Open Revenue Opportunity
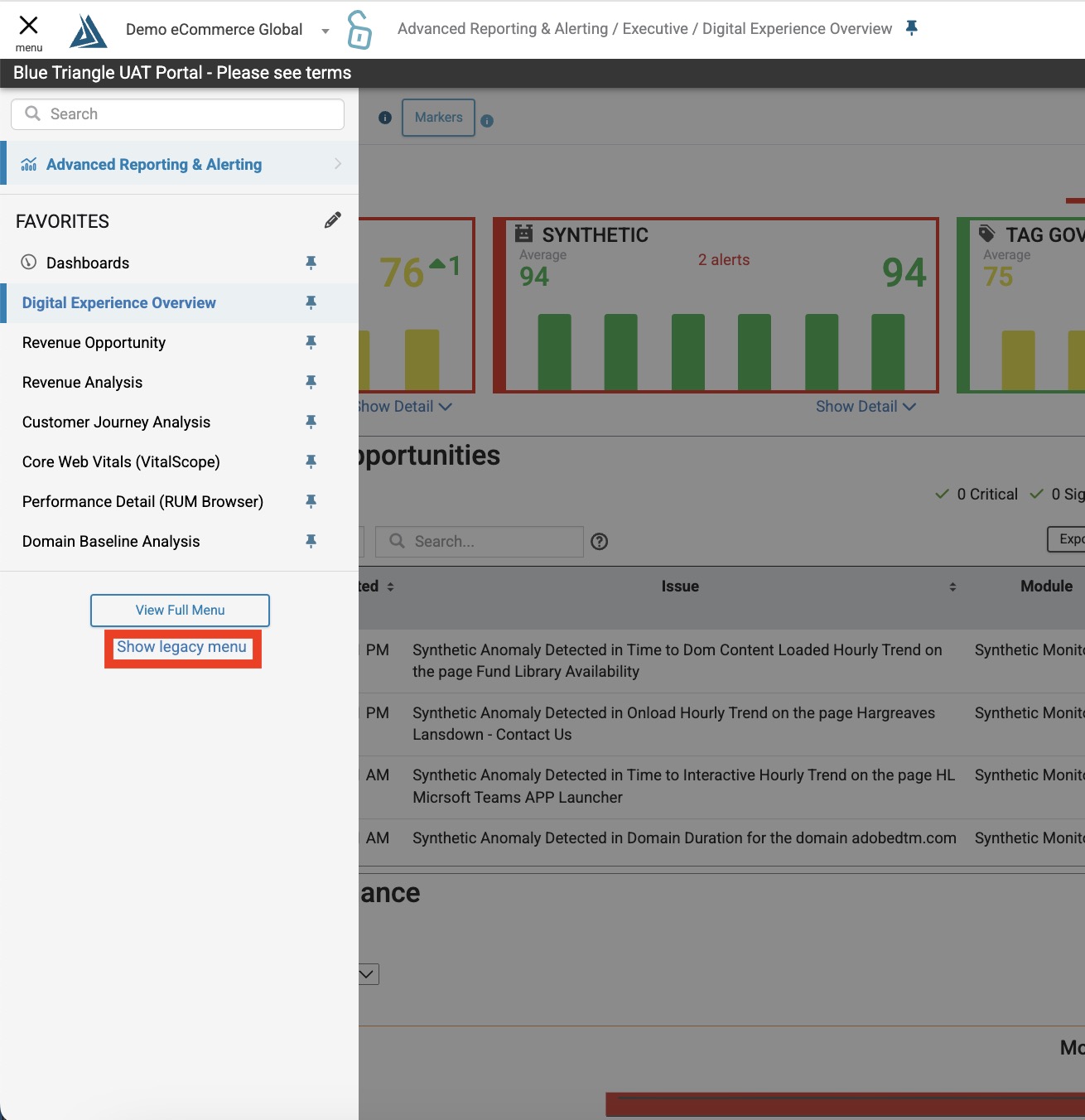Image resolution: width=1085 pixels, height=1120 pixels. pos(94,342)
